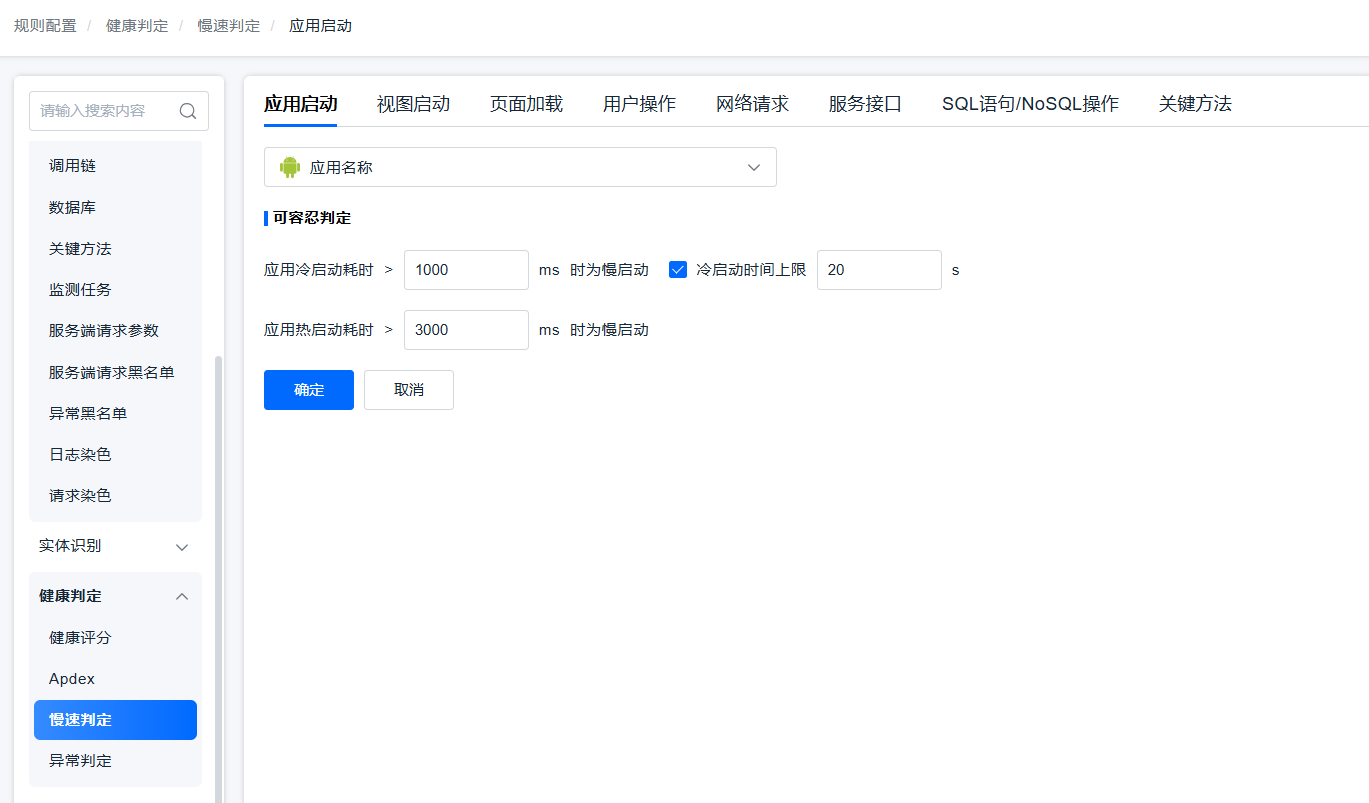Click the search magnifier icon in sidebar
Screen dimensions: 1369x803
[x=188, y=111]
